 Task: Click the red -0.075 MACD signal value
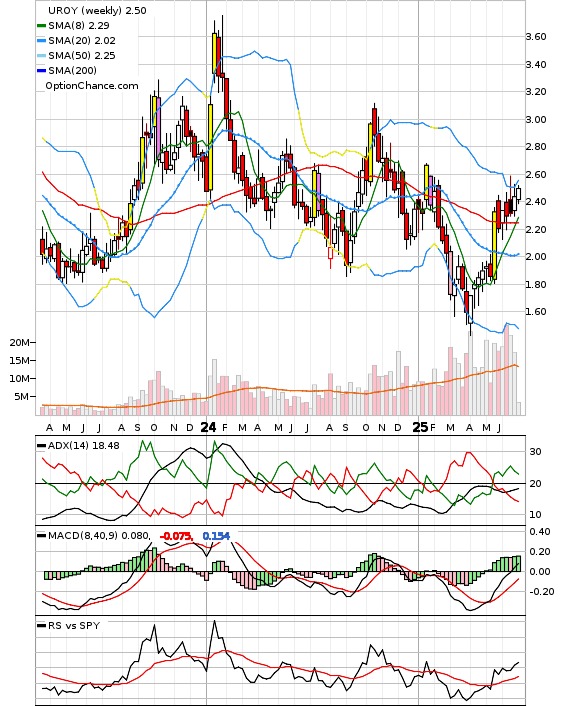point(177,536)
